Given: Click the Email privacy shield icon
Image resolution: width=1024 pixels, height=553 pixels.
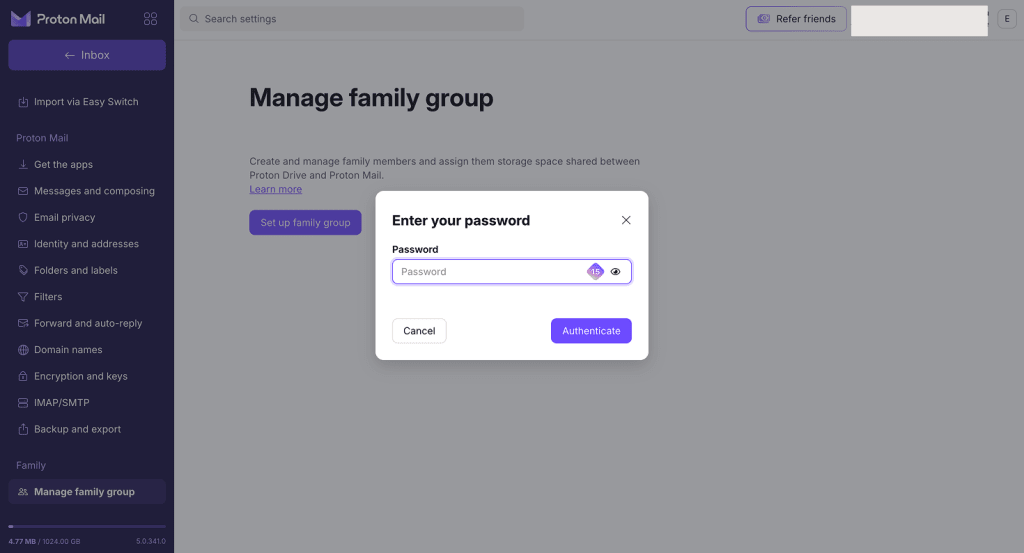Looking at the screenshot, I should (x=23, y=217).
